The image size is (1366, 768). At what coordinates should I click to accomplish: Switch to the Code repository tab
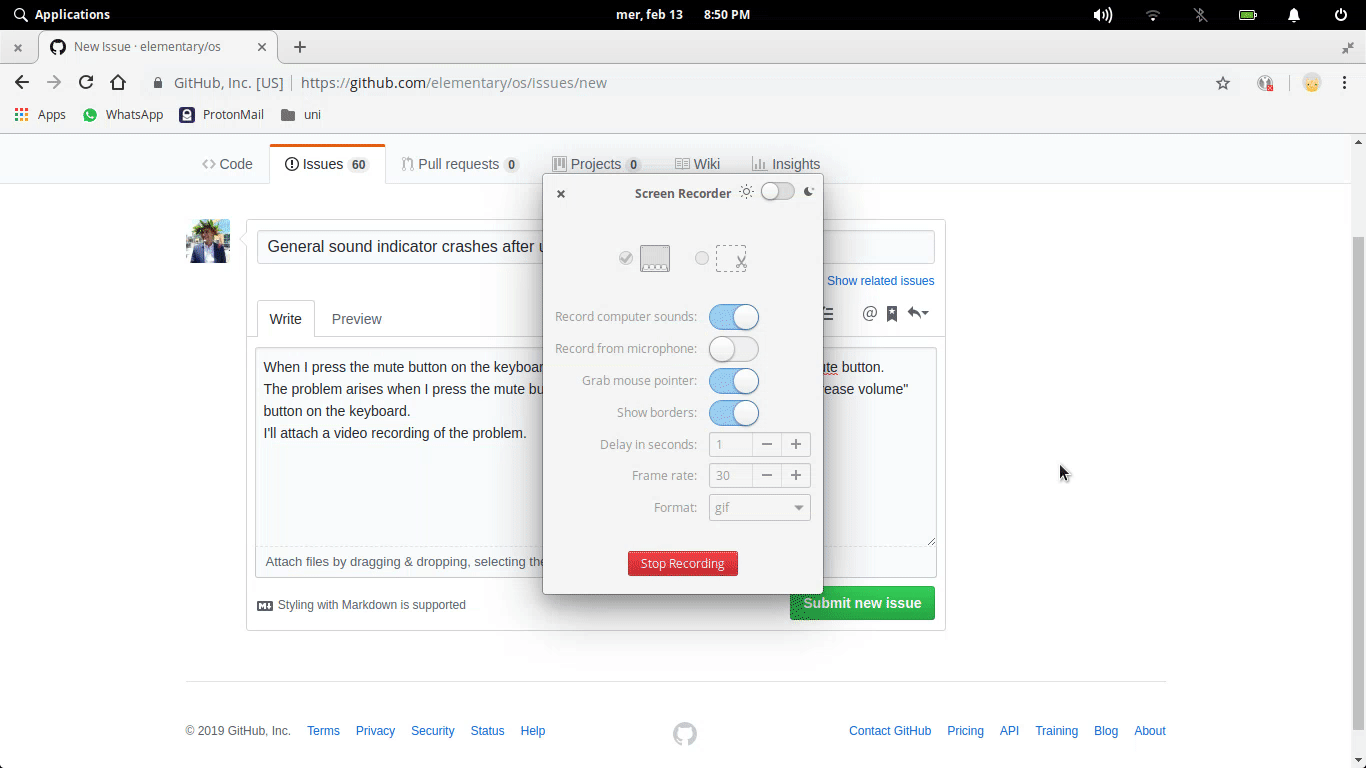[x=227, y=164]
